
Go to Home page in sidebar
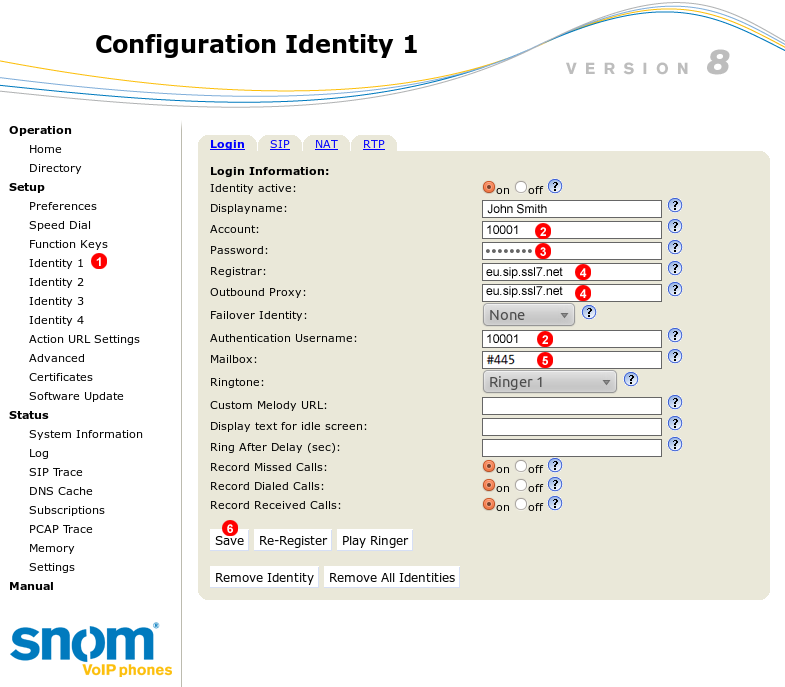45,149
